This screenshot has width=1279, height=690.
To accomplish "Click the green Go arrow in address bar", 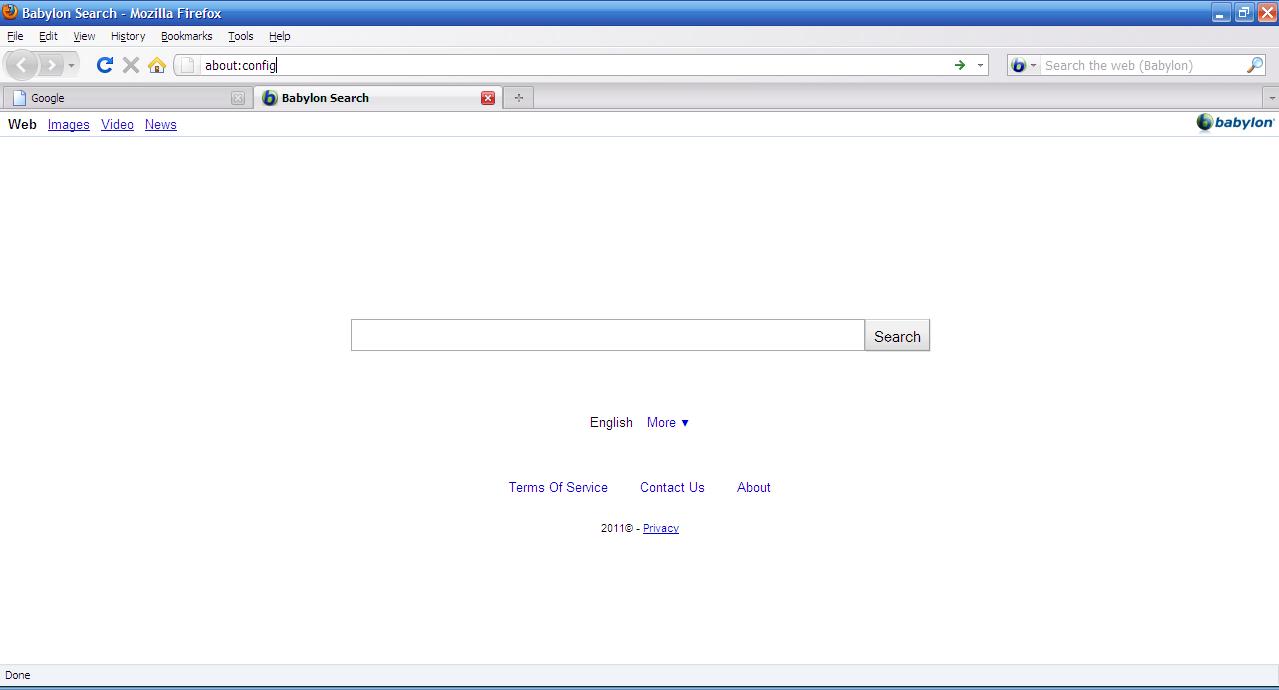I will 960,65.
